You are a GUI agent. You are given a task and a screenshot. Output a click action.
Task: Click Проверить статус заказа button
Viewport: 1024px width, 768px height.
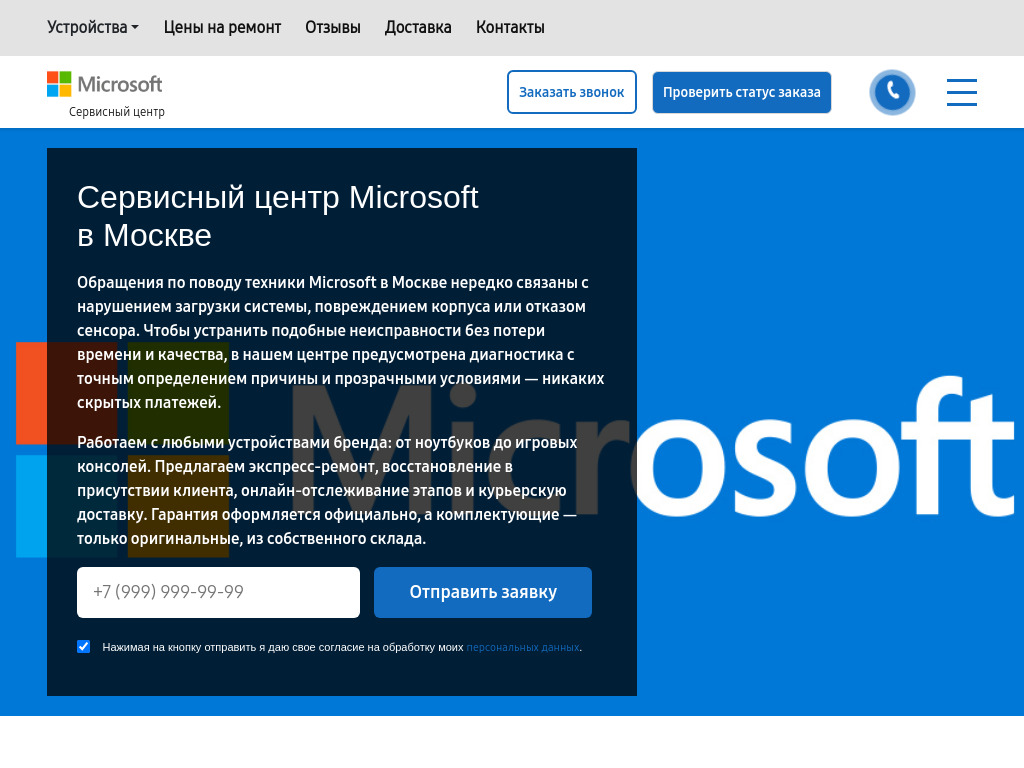click(741, 92)
